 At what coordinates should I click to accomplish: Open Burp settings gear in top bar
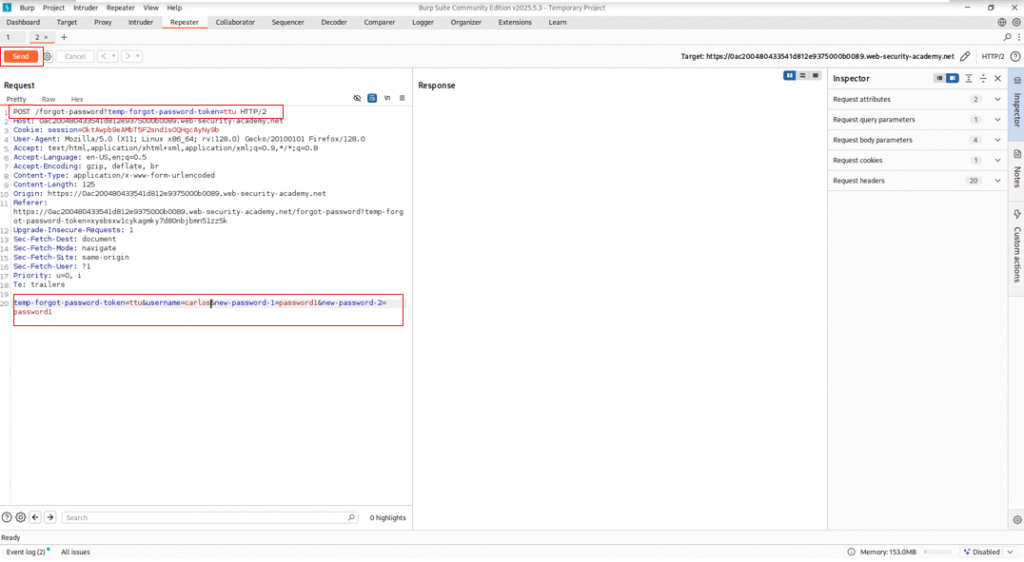tap(1016, 22)
